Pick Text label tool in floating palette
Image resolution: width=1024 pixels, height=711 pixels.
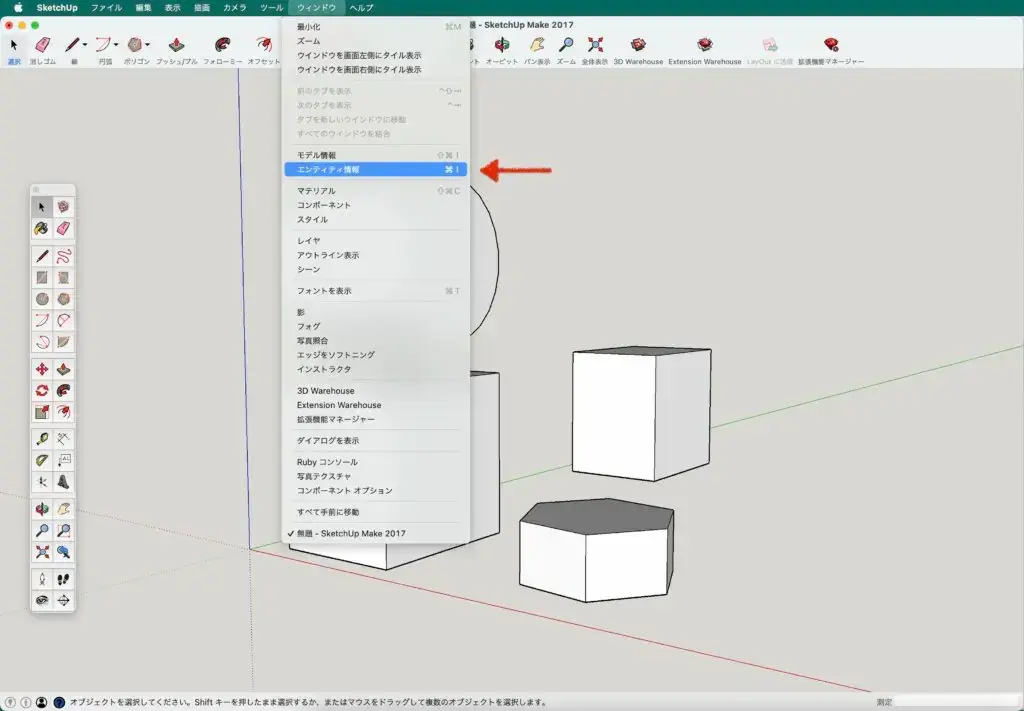[63, 460]
